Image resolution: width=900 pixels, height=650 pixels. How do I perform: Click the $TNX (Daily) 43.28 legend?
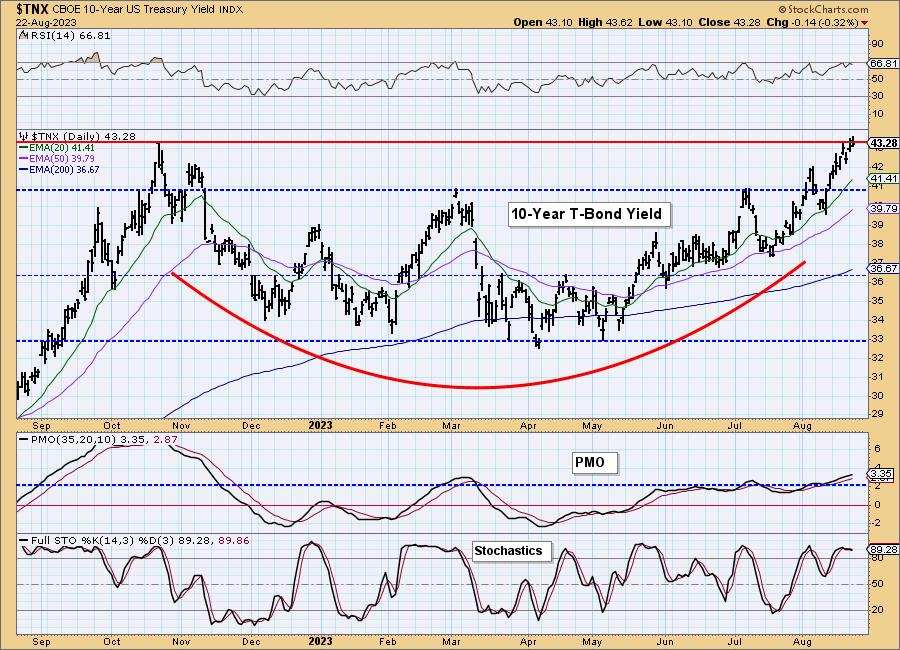pyautogui.click(x=83, y=137)
